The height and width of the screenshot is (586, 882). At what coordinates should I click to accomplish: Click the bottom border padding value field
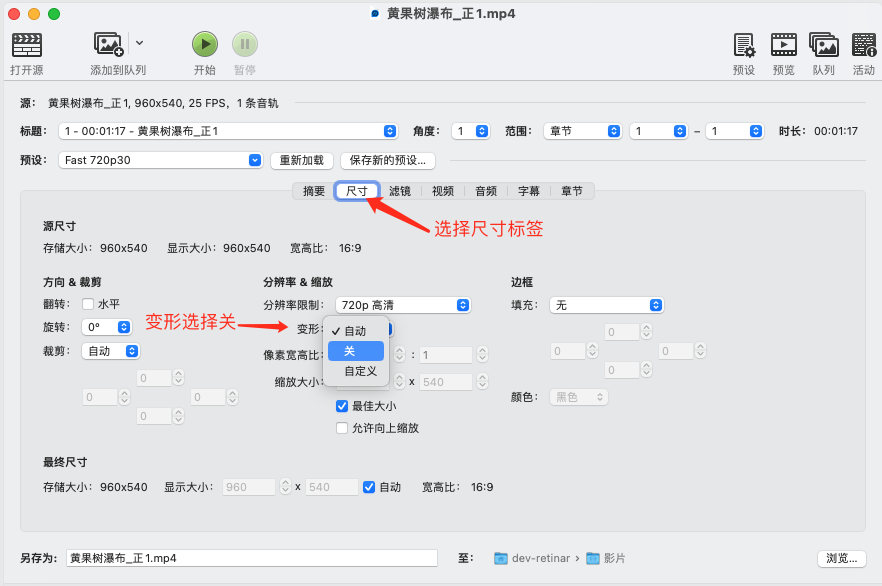622,369
